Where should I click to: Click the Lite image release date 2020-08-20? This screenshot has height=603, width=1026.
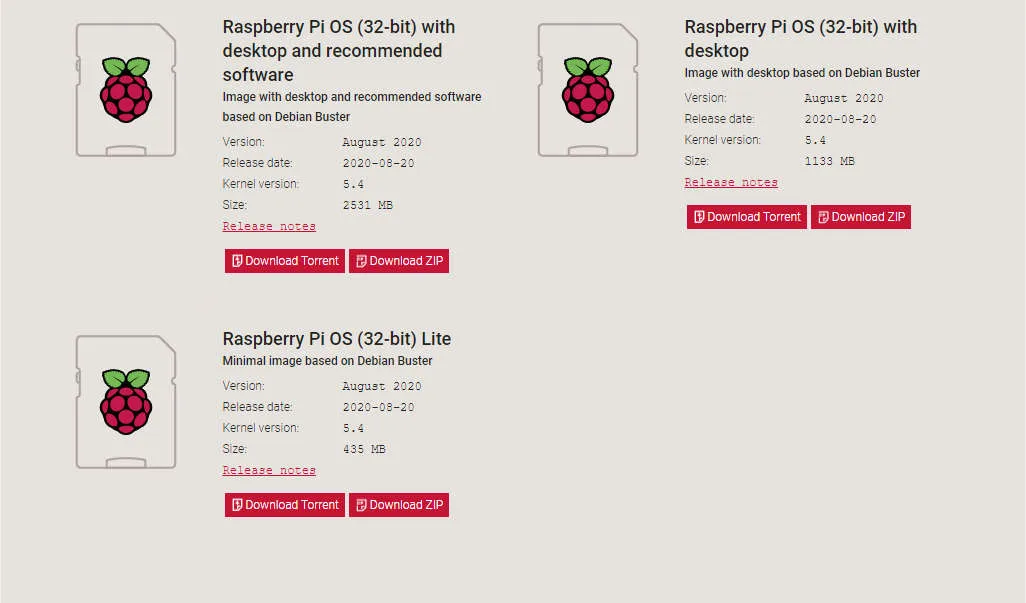(378, 407)
